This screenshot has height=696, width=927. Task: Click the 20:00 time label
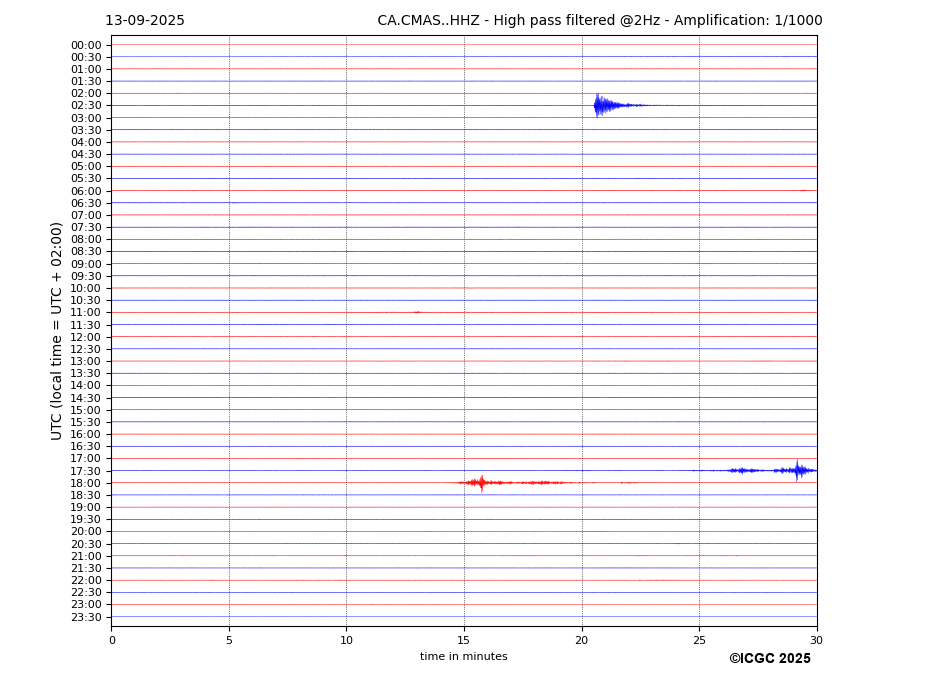click(86, 532)
